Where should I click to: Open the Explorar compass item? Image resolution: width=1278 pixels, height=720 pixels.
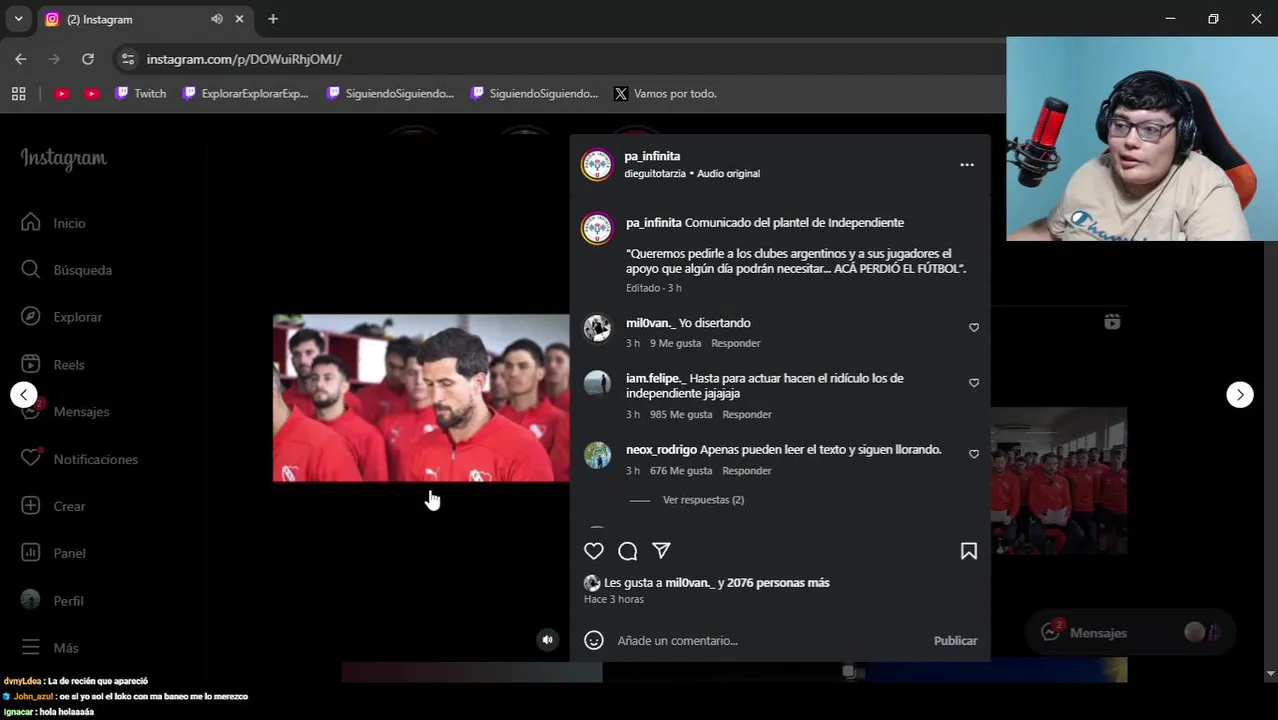62,317
